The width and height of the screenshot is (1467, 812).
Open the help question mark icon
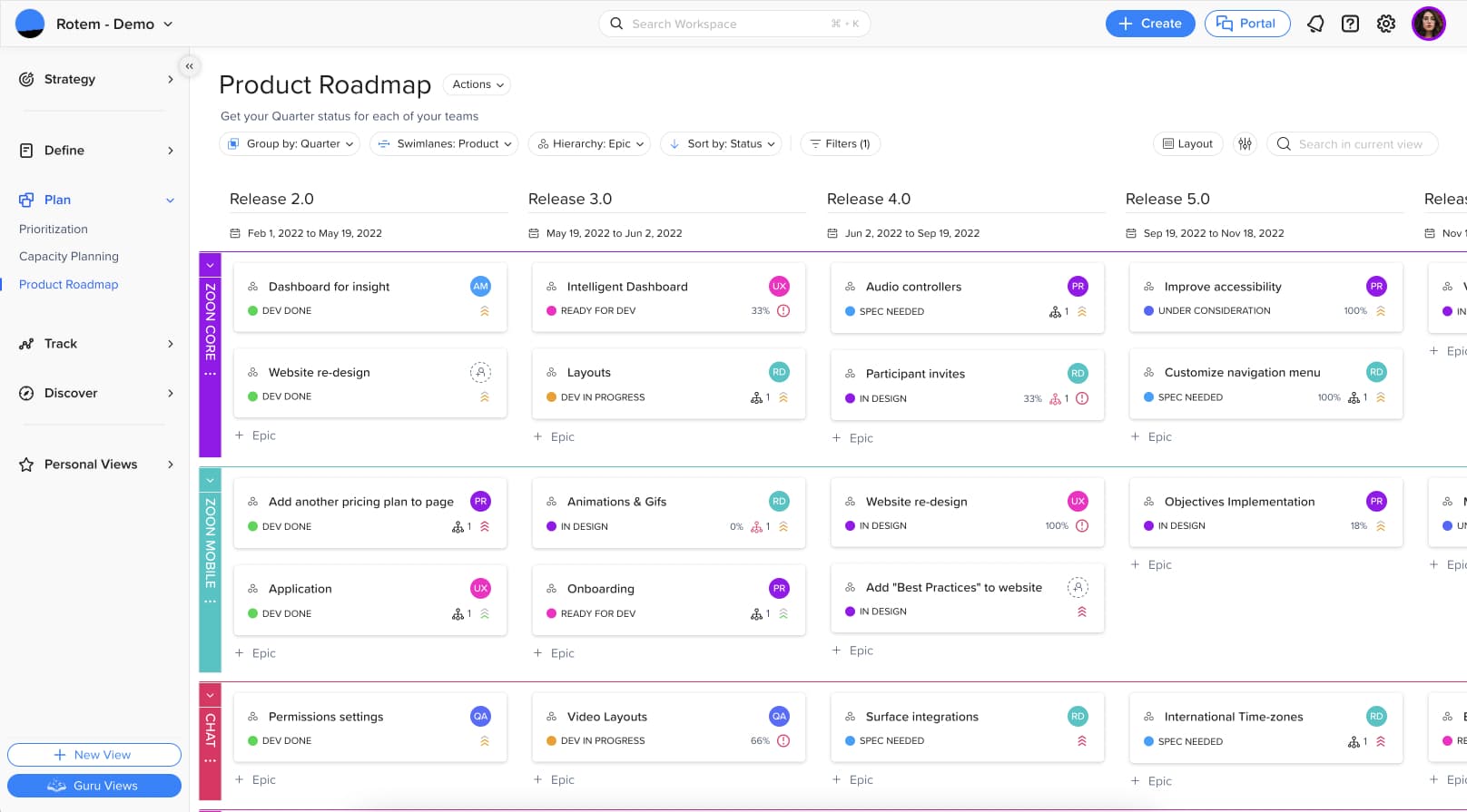click(x=1351, y=24)
